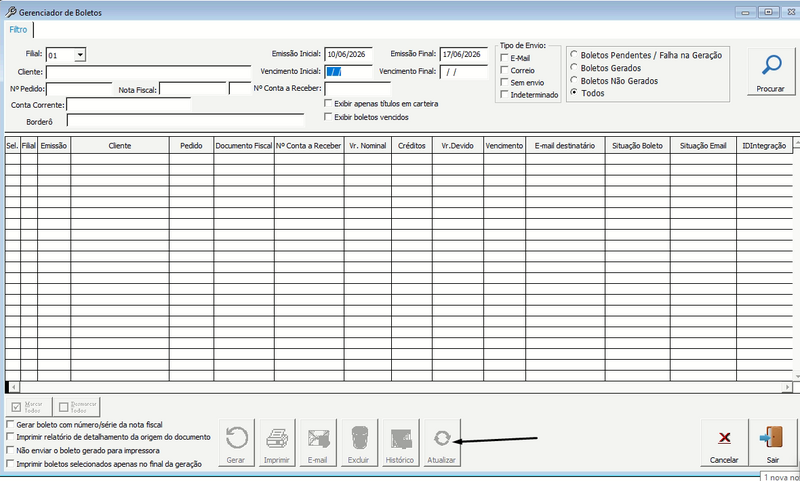Viewport: 800px width, 481px height.
Task: Click the Emissão Inicial date field
Action: click(348, 54)
